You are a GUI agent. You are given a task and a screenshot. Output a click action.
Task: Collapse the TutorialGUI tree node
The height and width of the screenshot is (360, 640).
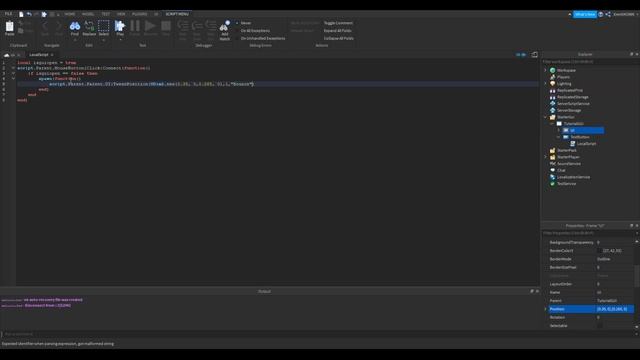[552, 124]
